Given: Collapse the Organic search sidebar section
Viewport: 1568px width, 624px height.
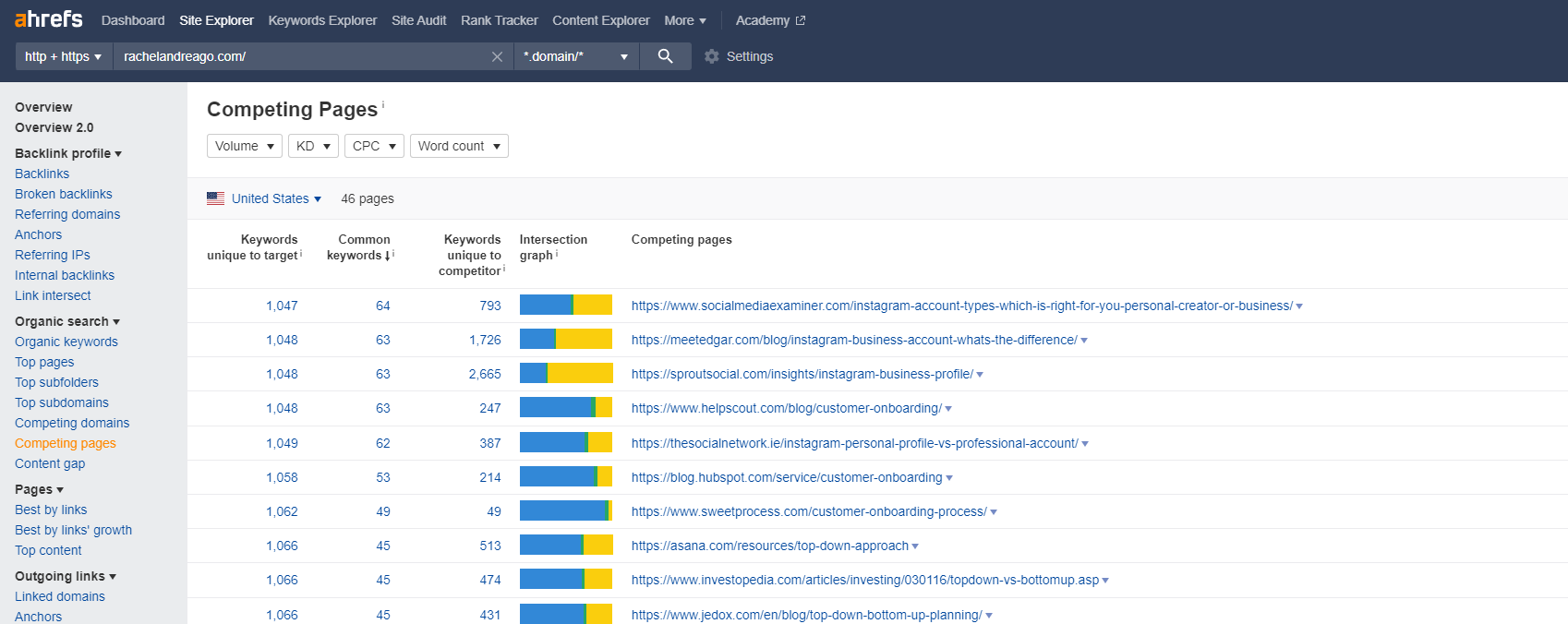Looking at the screenshot, I should 67,321.
